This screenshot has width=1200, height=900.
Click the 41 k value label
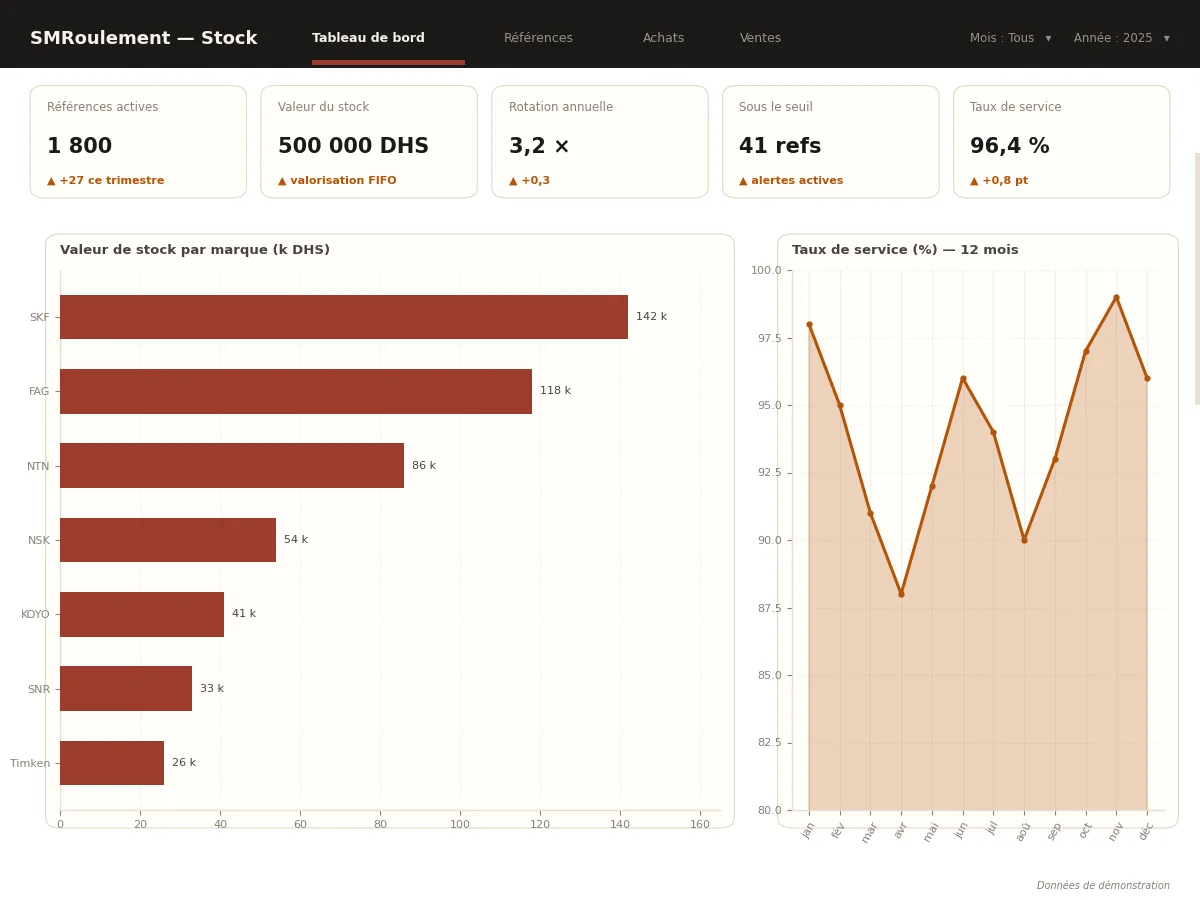244,614
